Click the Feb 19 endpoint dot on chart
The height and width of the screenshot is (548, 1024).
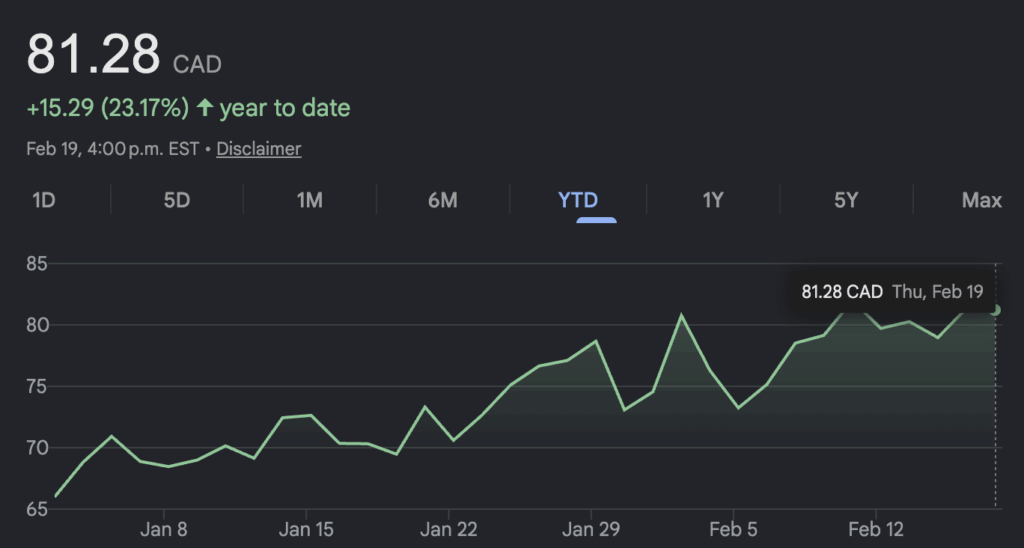coord(996,310)
